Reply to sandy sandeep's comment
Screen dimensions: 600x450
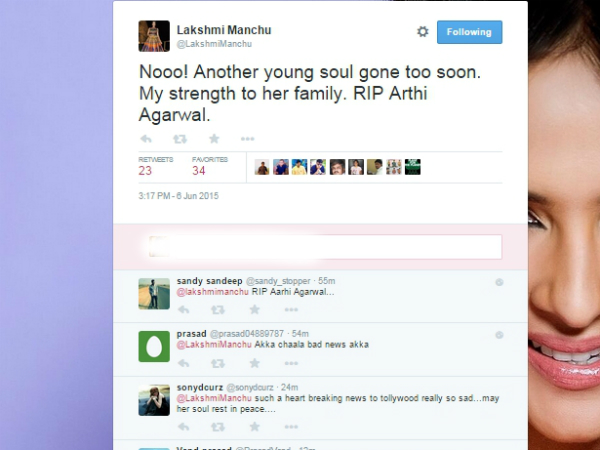[184, 310]
